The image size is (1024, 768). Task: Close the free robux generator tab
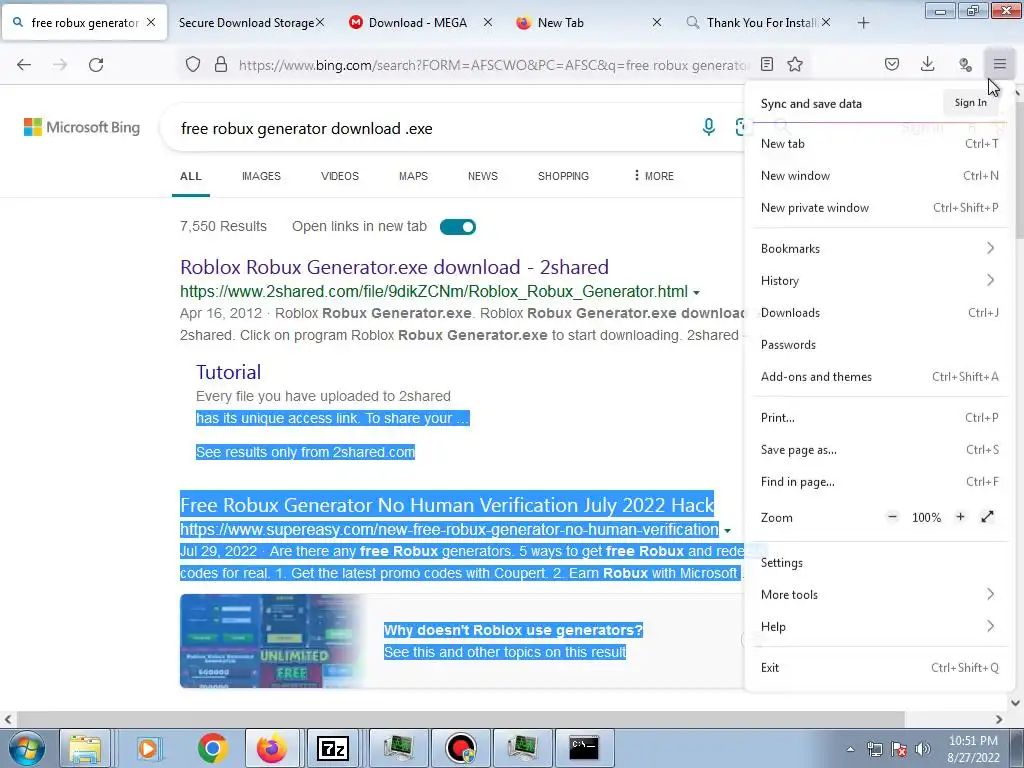pos(151,22)
